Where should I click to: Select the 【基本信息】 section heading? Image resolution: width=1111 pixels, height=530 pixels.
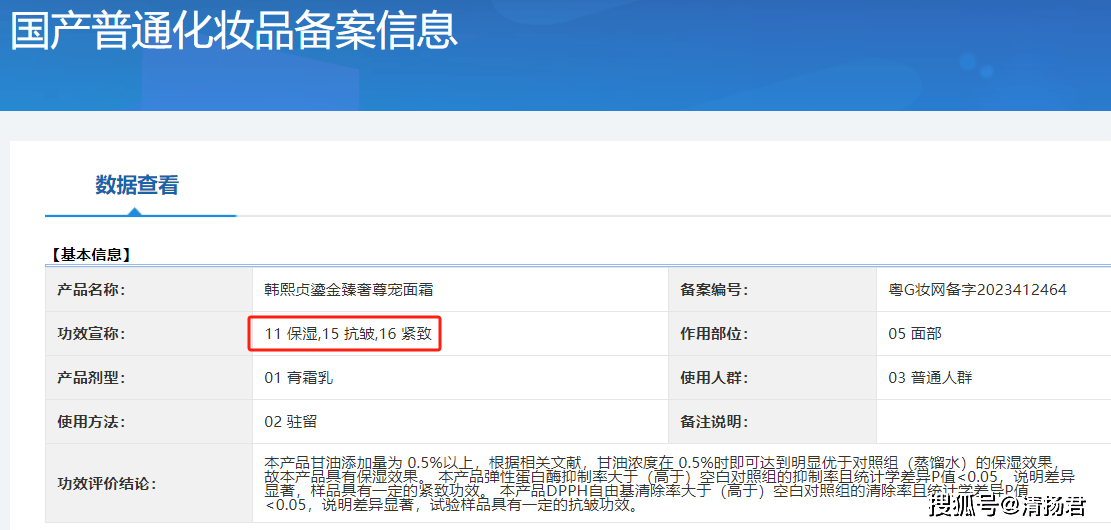tap(90, 254)
